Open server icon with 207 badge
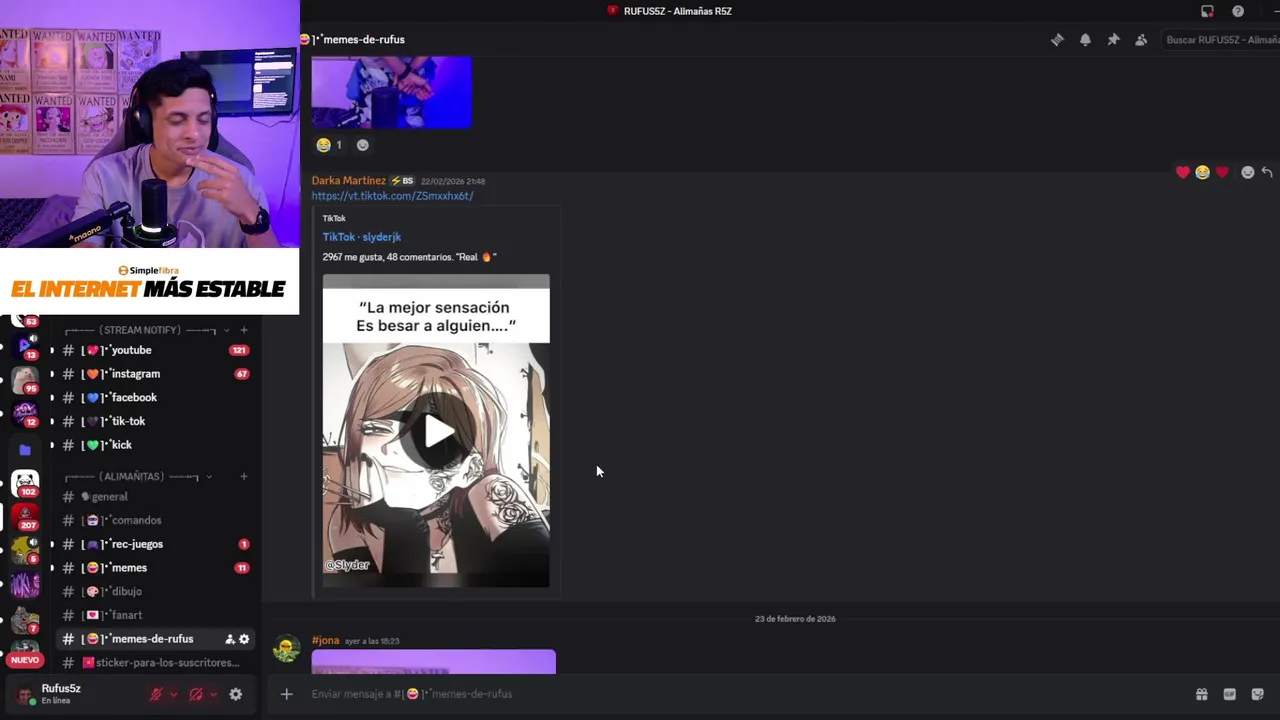 (25, 517)
